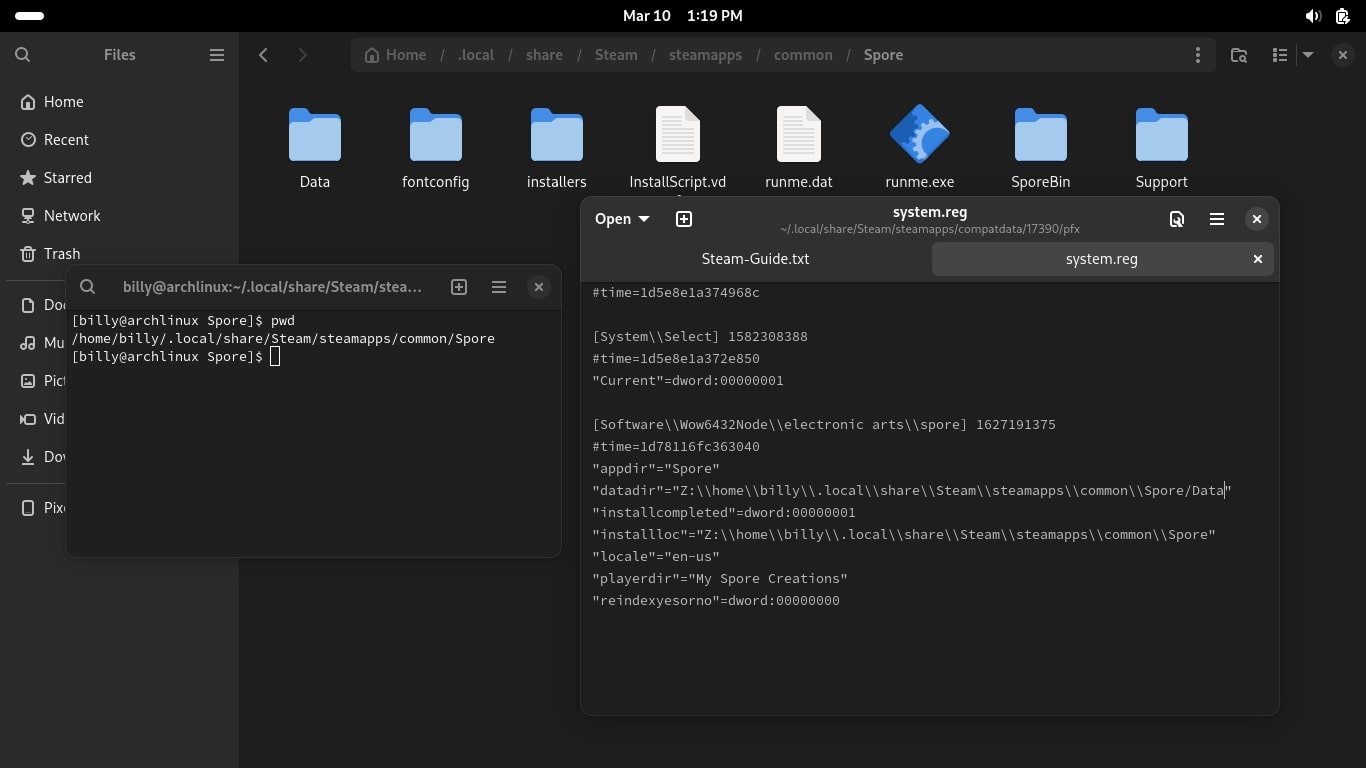This screenshot has height=768, width=1366.
Task: Click the .local path segment
Action: coord(476,55)
